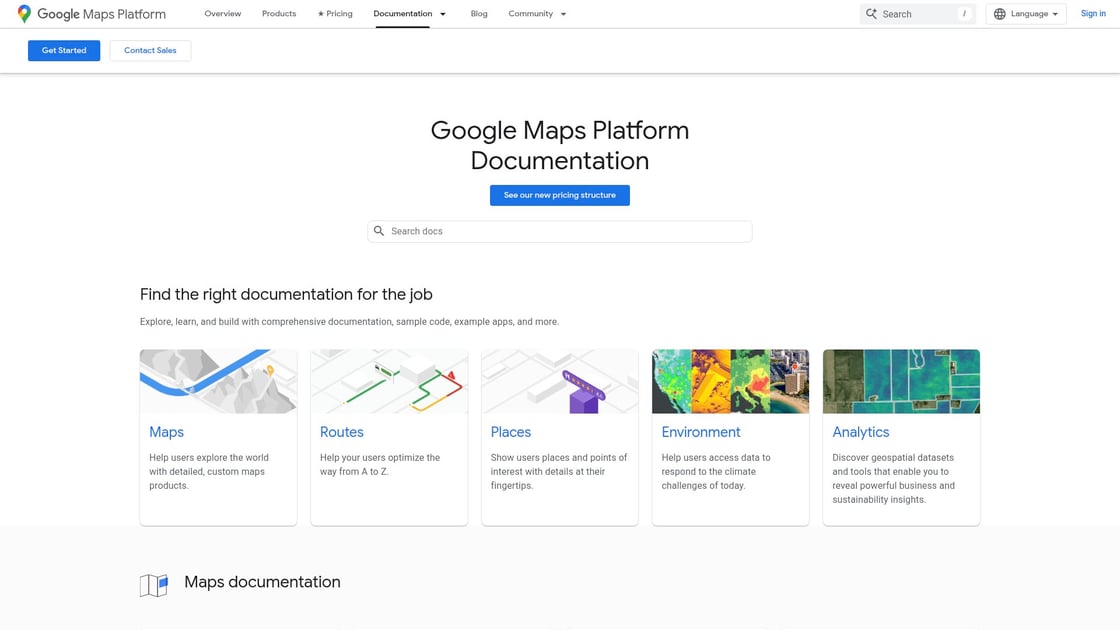This screenshot has height=630, width=1120.
Task: Click the Maps card mountain thumbnail
Action: pyautogui.click(x=219, y=381)
